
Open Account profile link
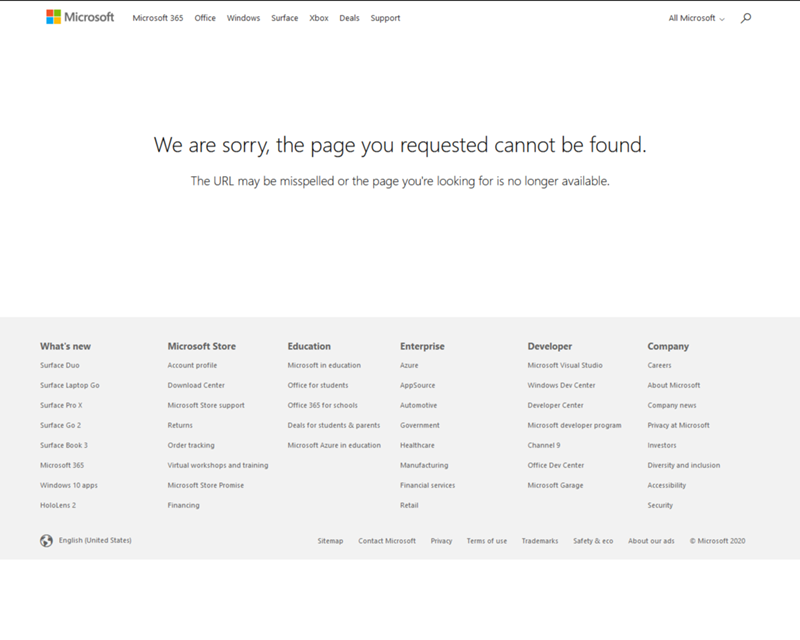(192, 365)
